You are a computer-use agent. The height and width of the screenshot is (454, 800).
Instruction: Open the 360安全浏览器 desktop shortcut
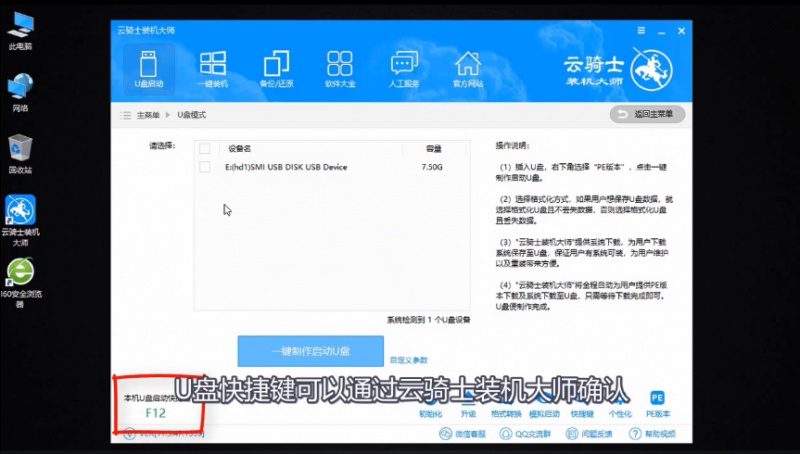click(x=20, y=283)
